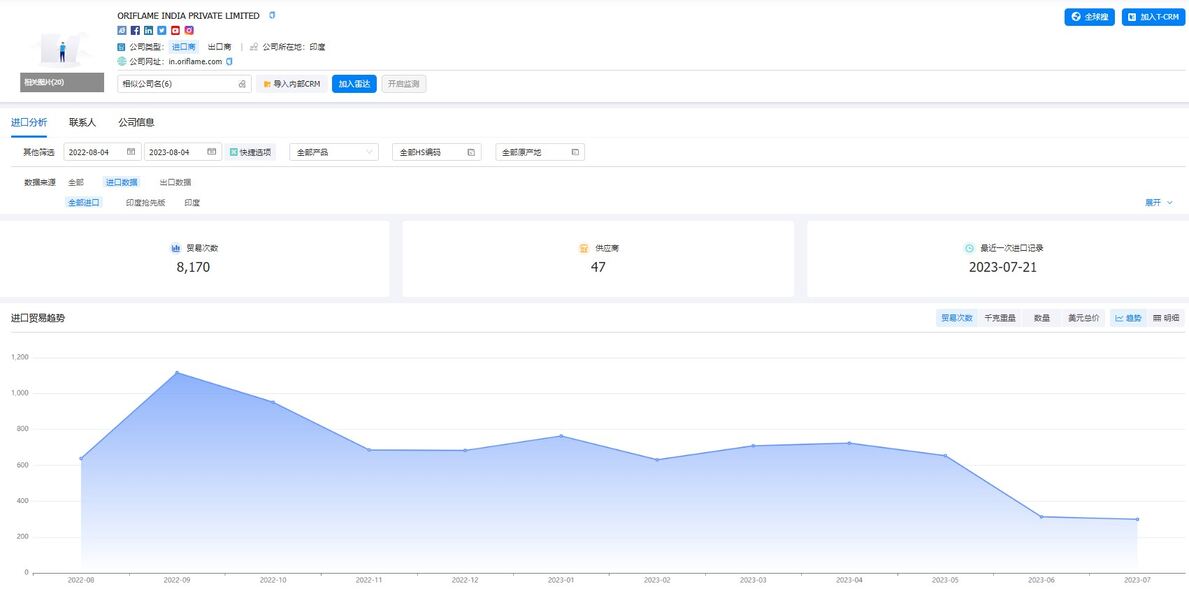Click the 加入雷达 button
This screenshot has width=1189, height=589.
pyautogui.click(x=354, y=84)
